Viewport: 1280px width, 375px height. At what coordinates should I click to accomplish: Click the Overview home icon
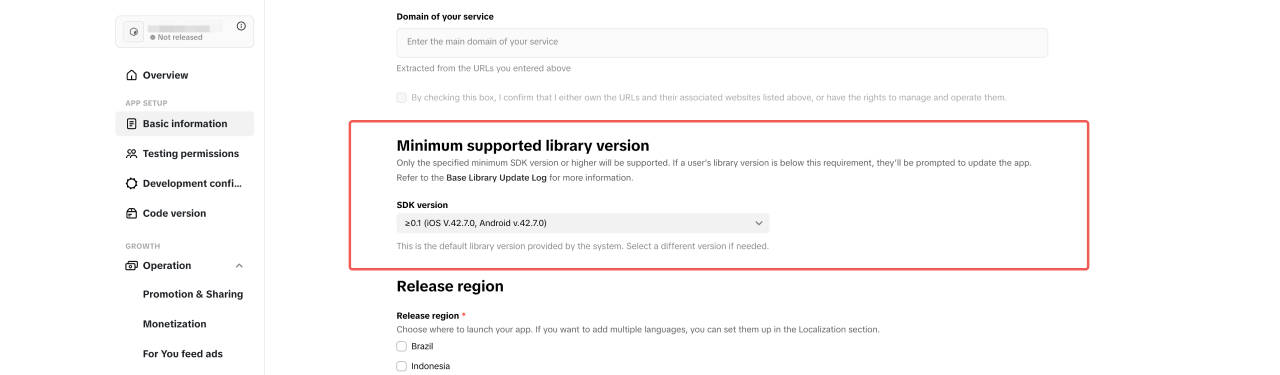[x=131, y=75]
